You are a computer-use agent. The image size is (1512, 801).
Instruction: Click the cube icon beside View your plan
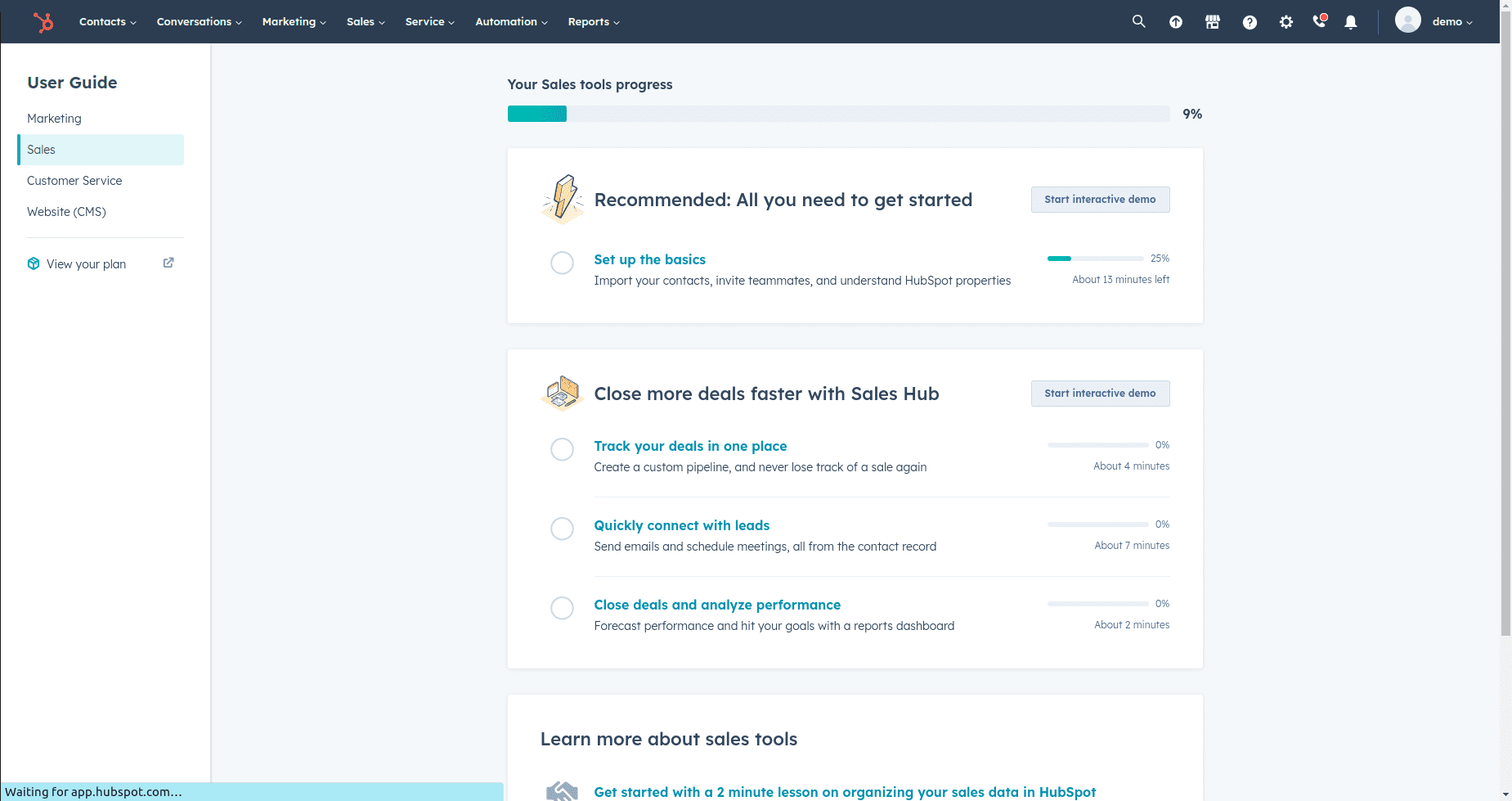click(x=34, y=263)
